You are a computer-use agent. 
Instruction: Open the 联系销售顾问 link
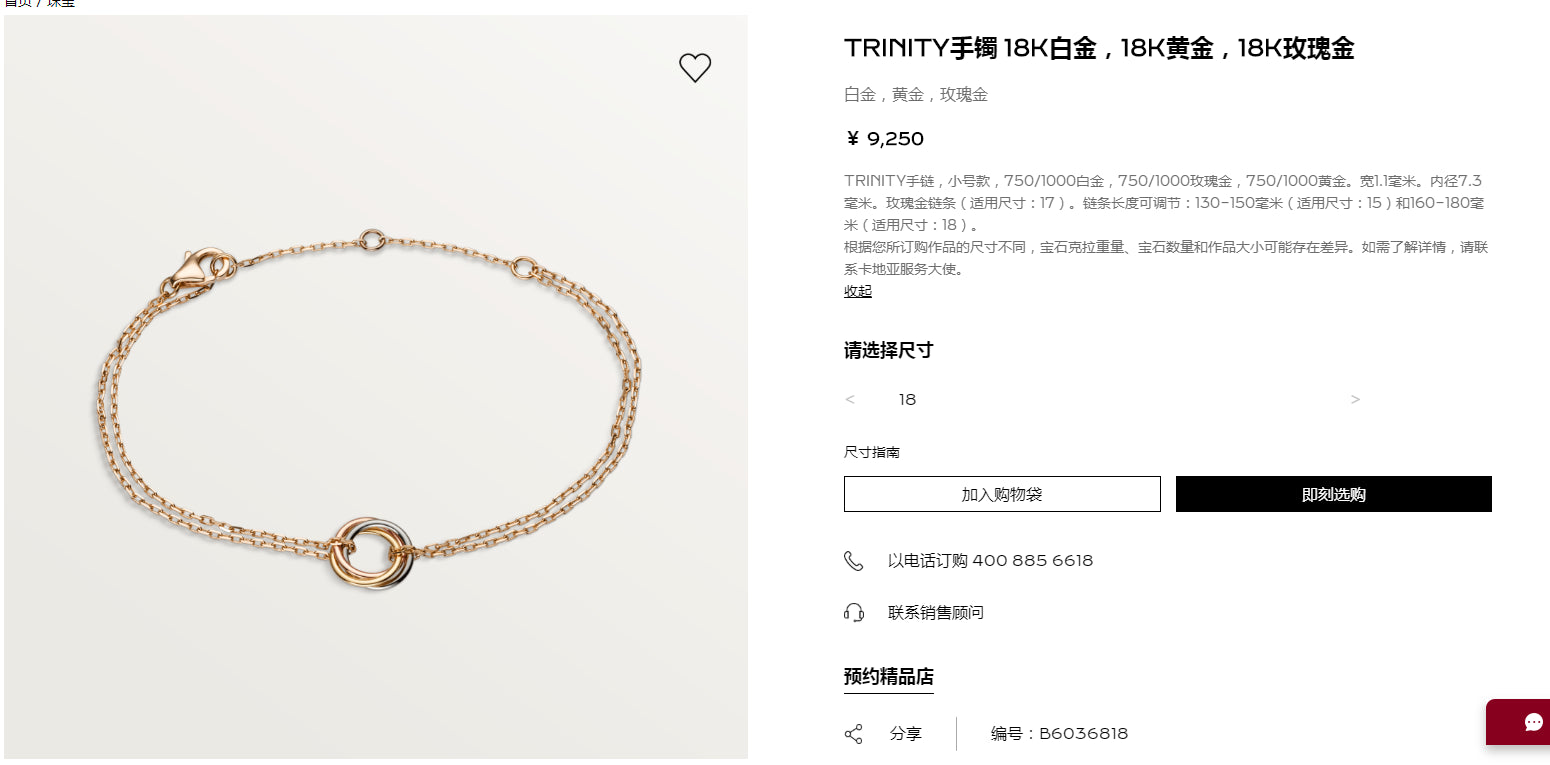tap(936, 612)
